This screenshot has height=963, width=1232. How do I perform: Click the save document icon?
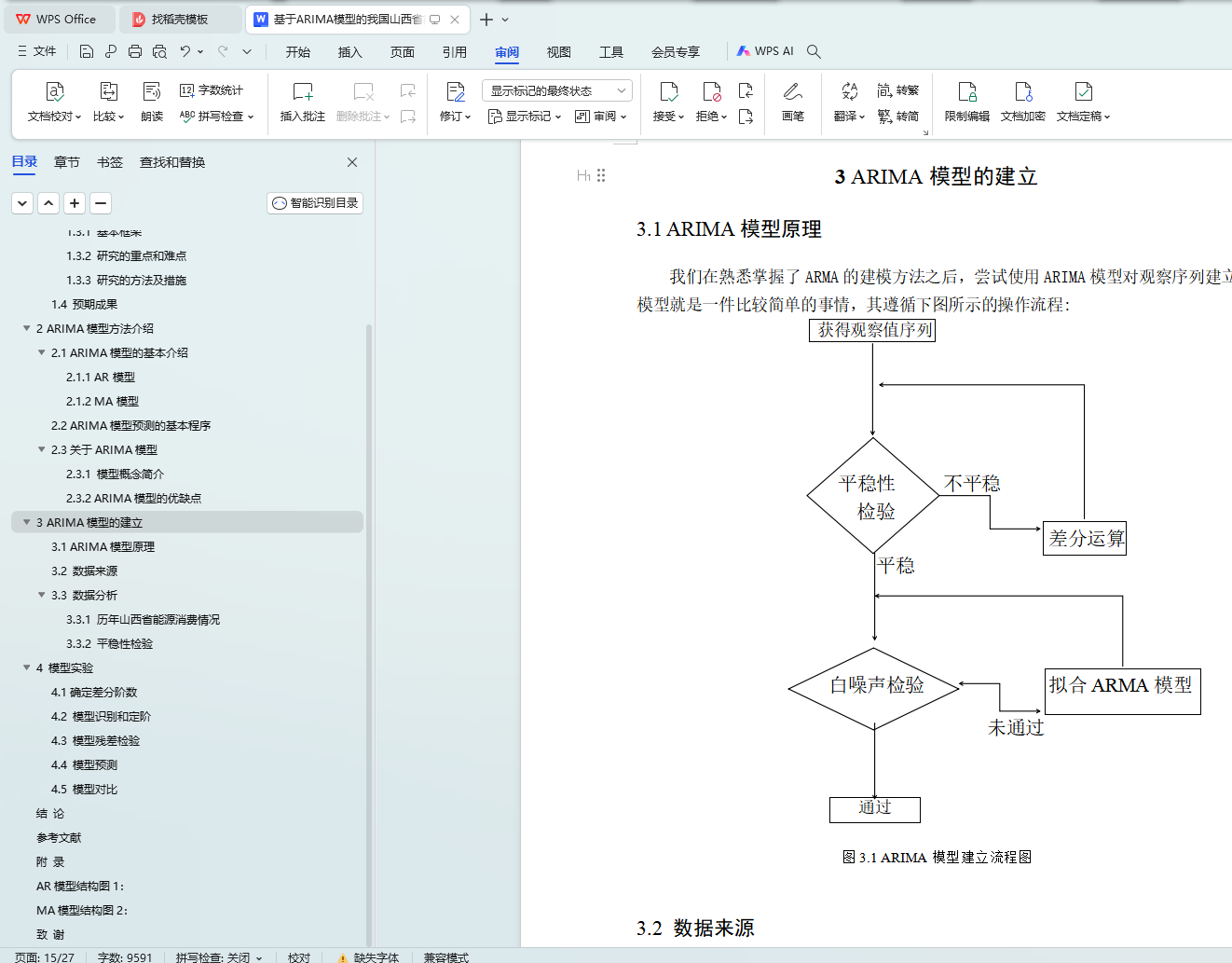click(87, 51)
